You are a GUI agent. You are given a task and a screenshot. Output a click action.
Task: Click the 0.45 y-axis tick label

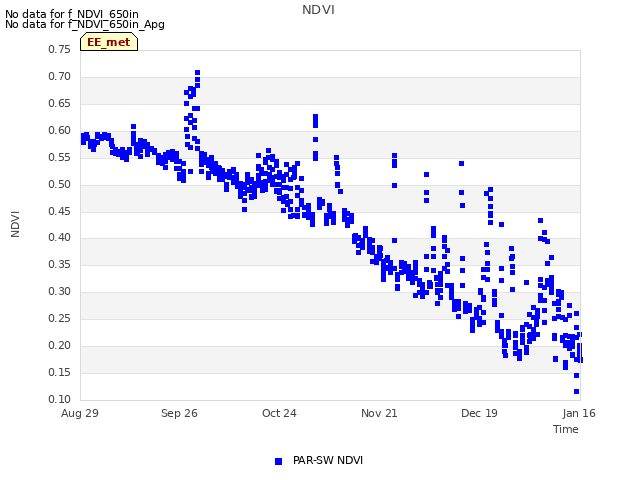(x=60, y=211)
